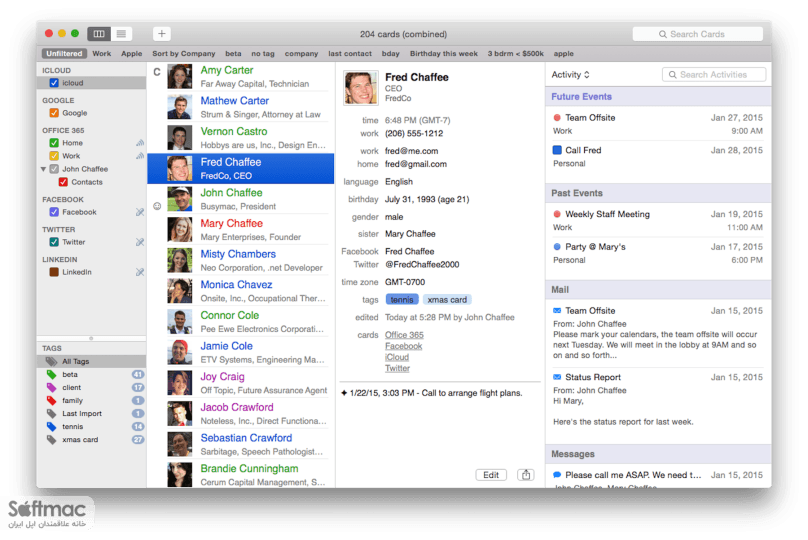This screenshot has width=808, height=540.
Task: Click blue dot of Party @ Mary's event
Action: (557, 247)
